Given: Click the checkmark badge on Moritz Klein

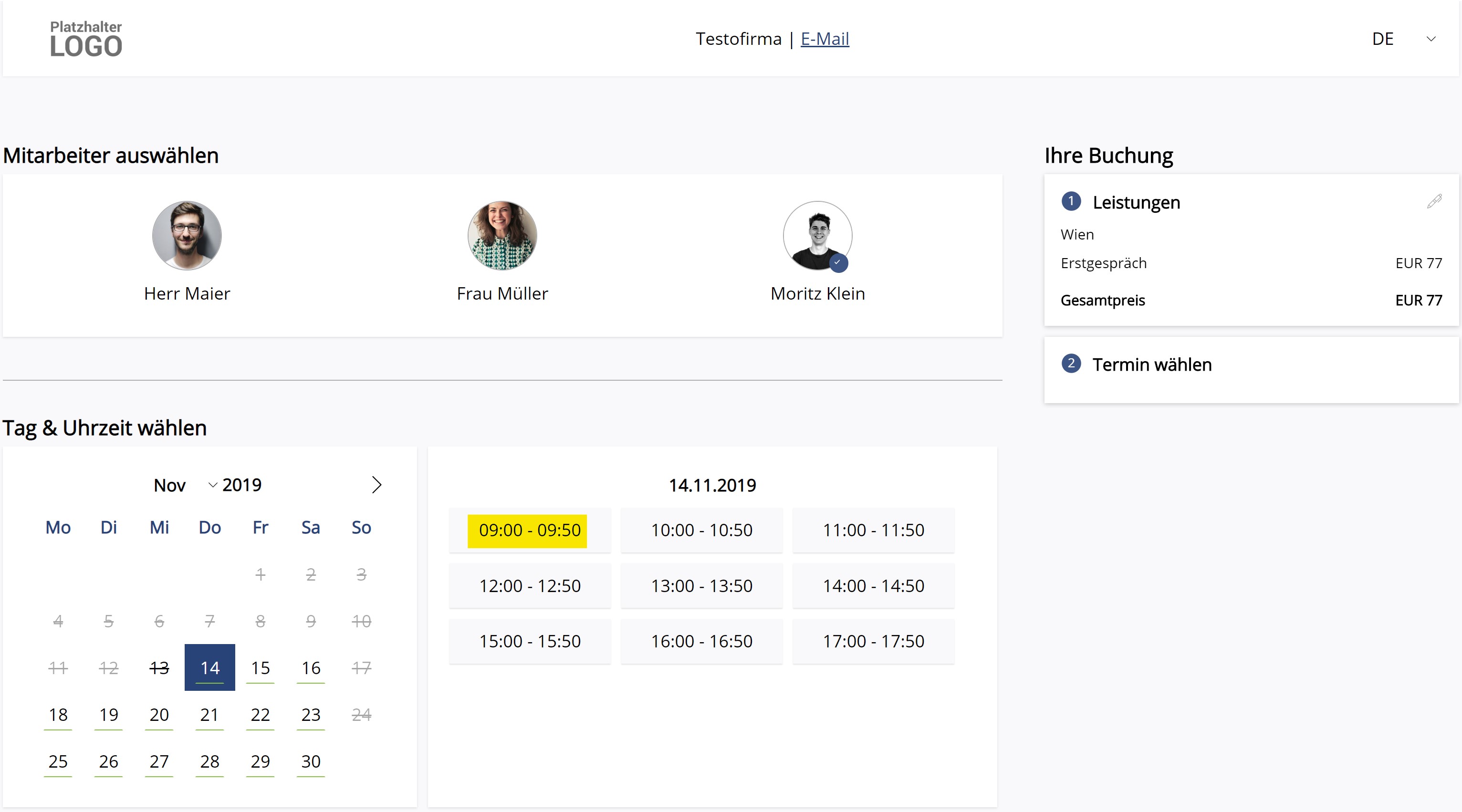Looking at the screenshot, I should (838, 263).
